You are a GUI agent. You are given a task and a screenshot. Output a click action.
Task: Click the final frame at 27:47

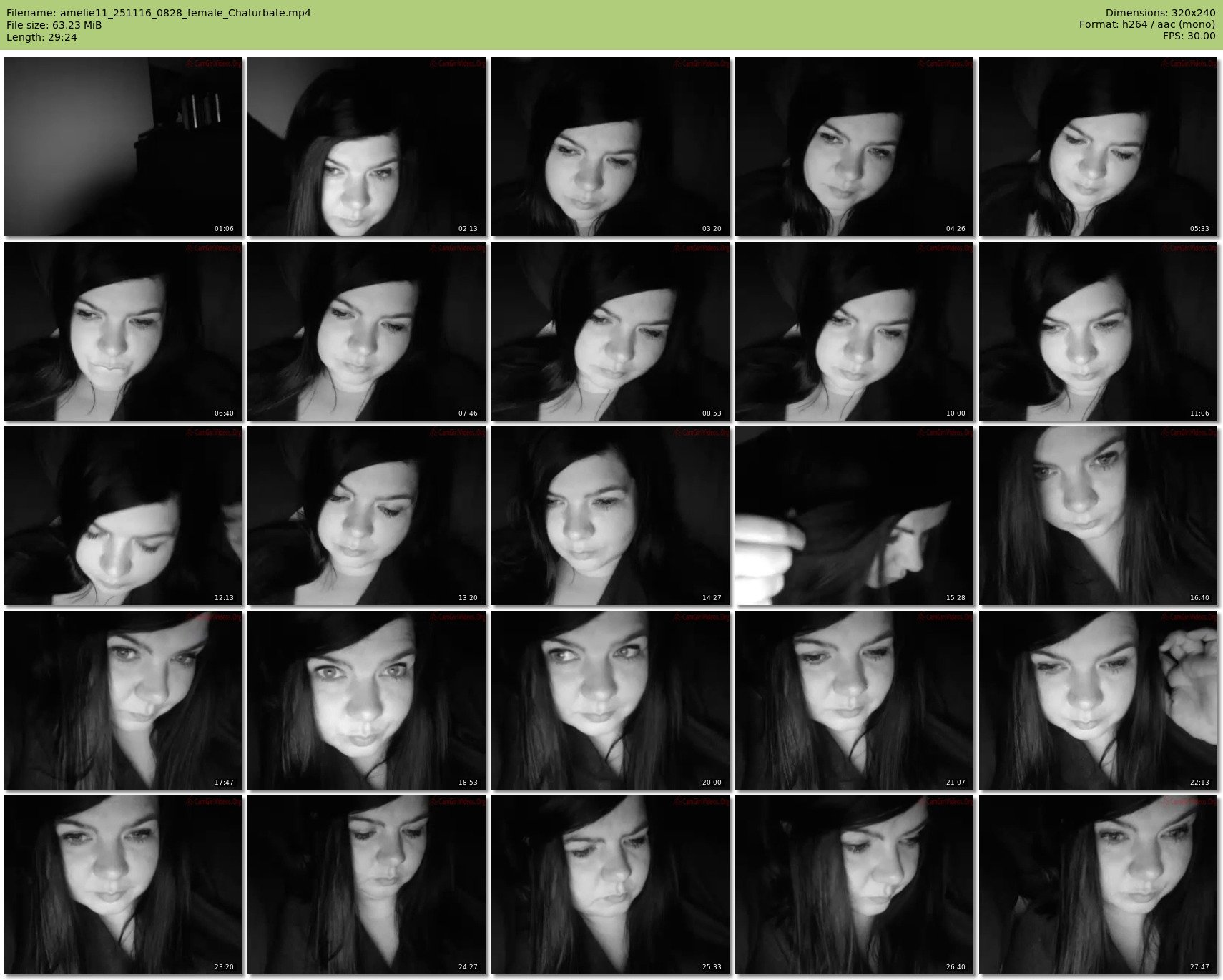pos(1098,885)
